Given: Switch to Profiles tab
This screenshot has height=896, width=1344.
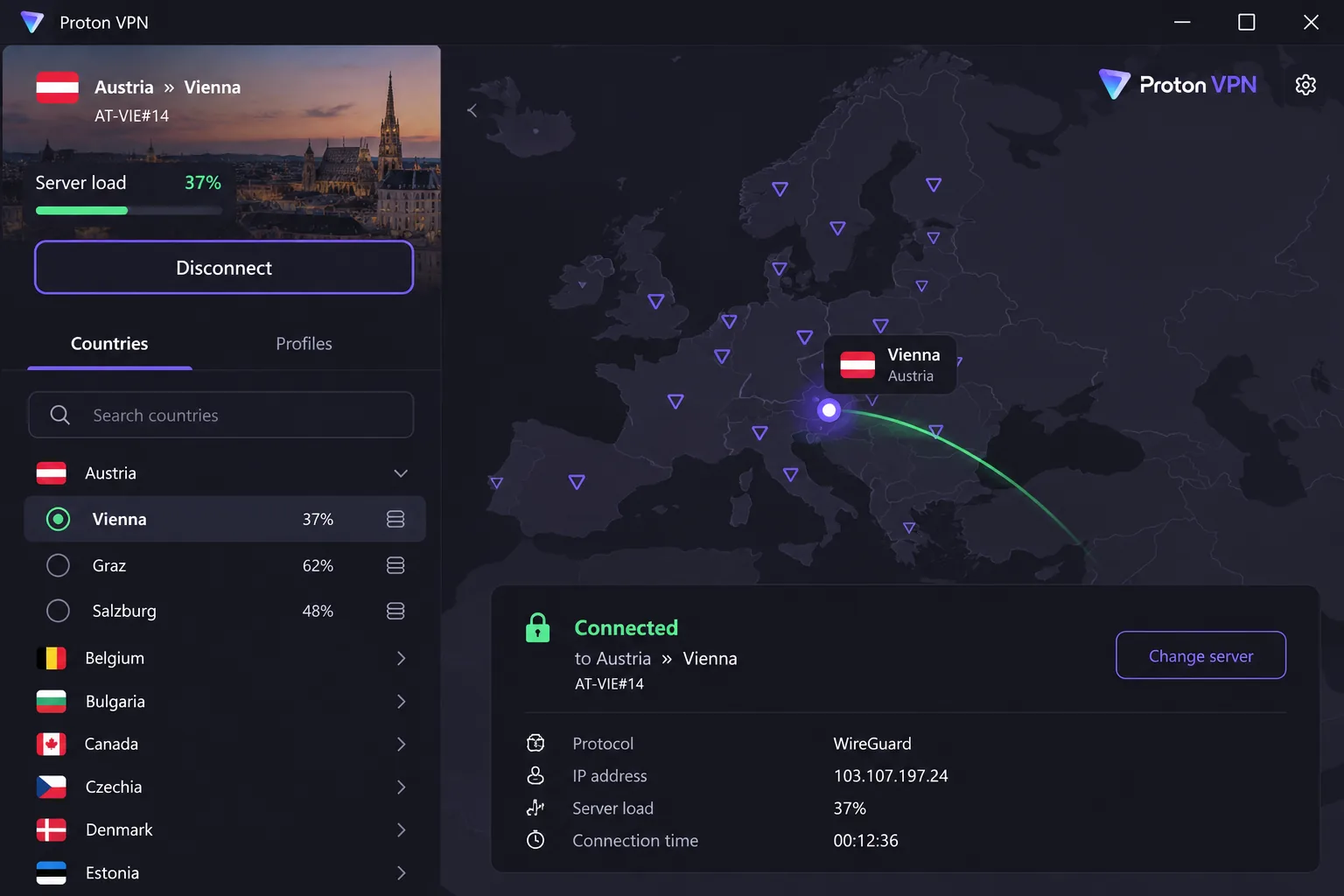Looking at the screenshot, I should click(304, 344).
